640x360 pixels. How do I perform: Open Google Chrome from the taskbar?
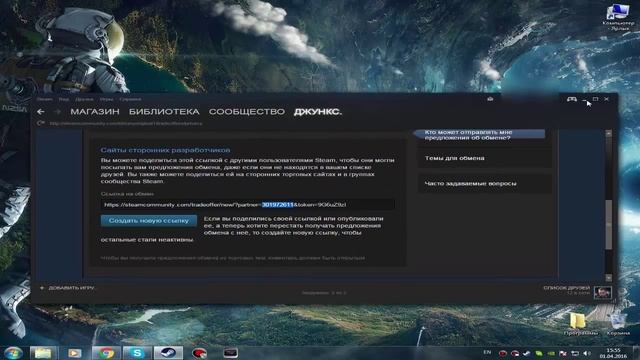click(106, 353)
